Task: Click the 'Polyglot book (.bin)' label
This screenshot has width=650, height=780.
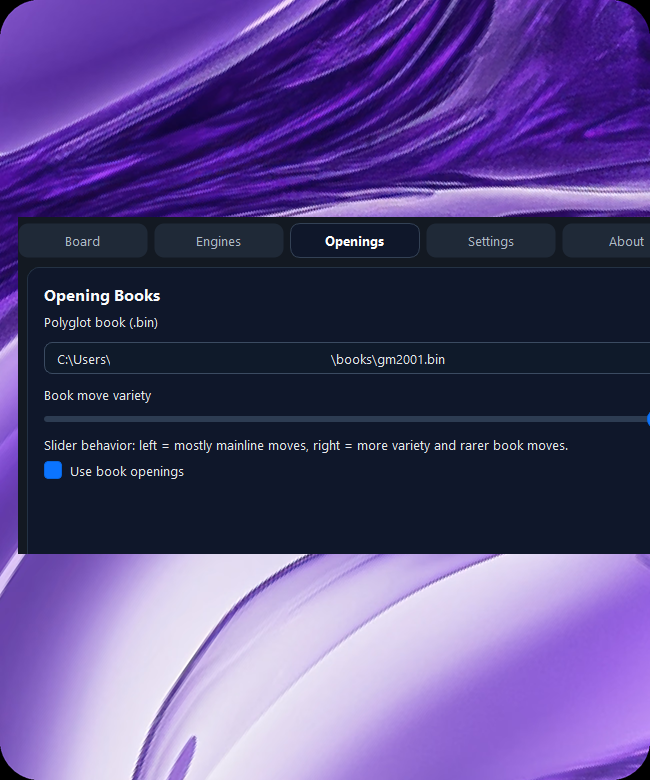Action: click(101, 323)
